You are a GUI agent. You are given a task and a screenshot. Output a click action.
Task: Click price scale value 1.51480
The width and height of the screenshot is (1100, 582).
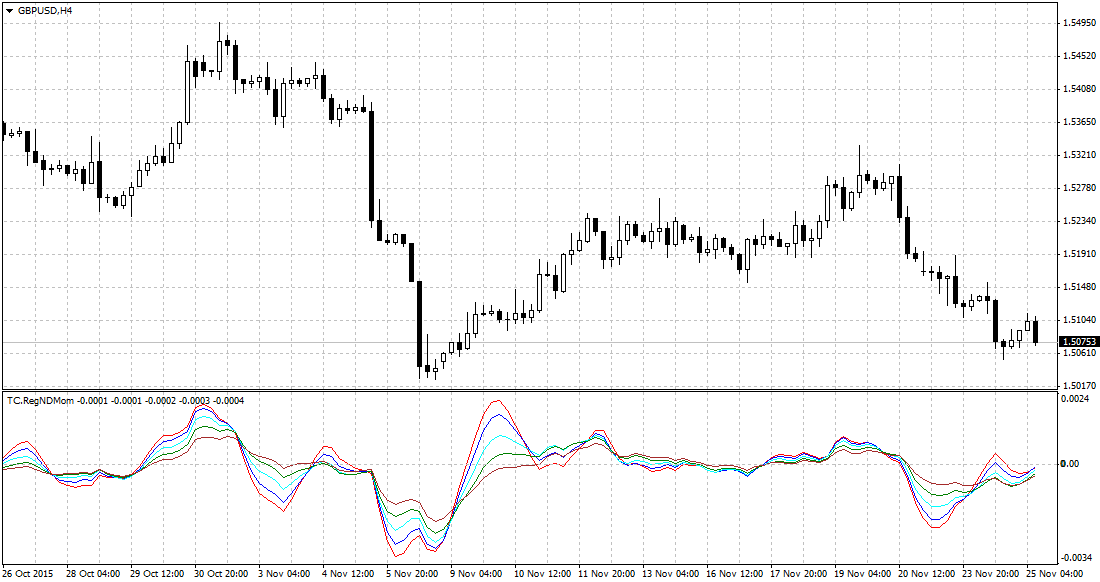pos(1079,287)
